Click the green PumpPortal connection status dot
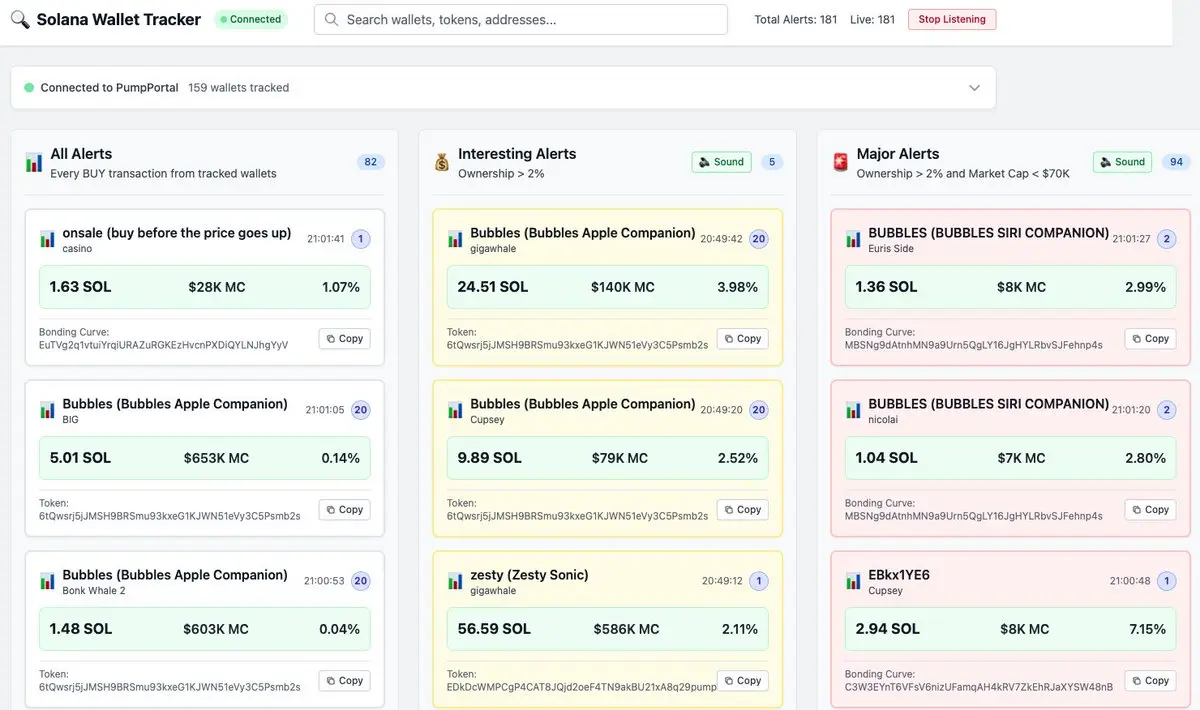Image resolution: width=1200 pixels, height=710 pixels. [x=29, y=88]
